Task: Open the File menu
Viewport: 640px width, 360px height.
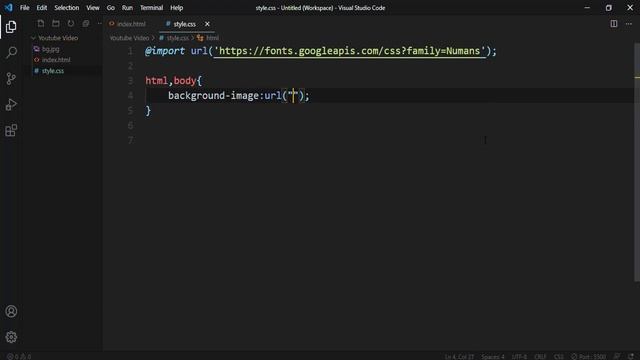Action: 24,8
